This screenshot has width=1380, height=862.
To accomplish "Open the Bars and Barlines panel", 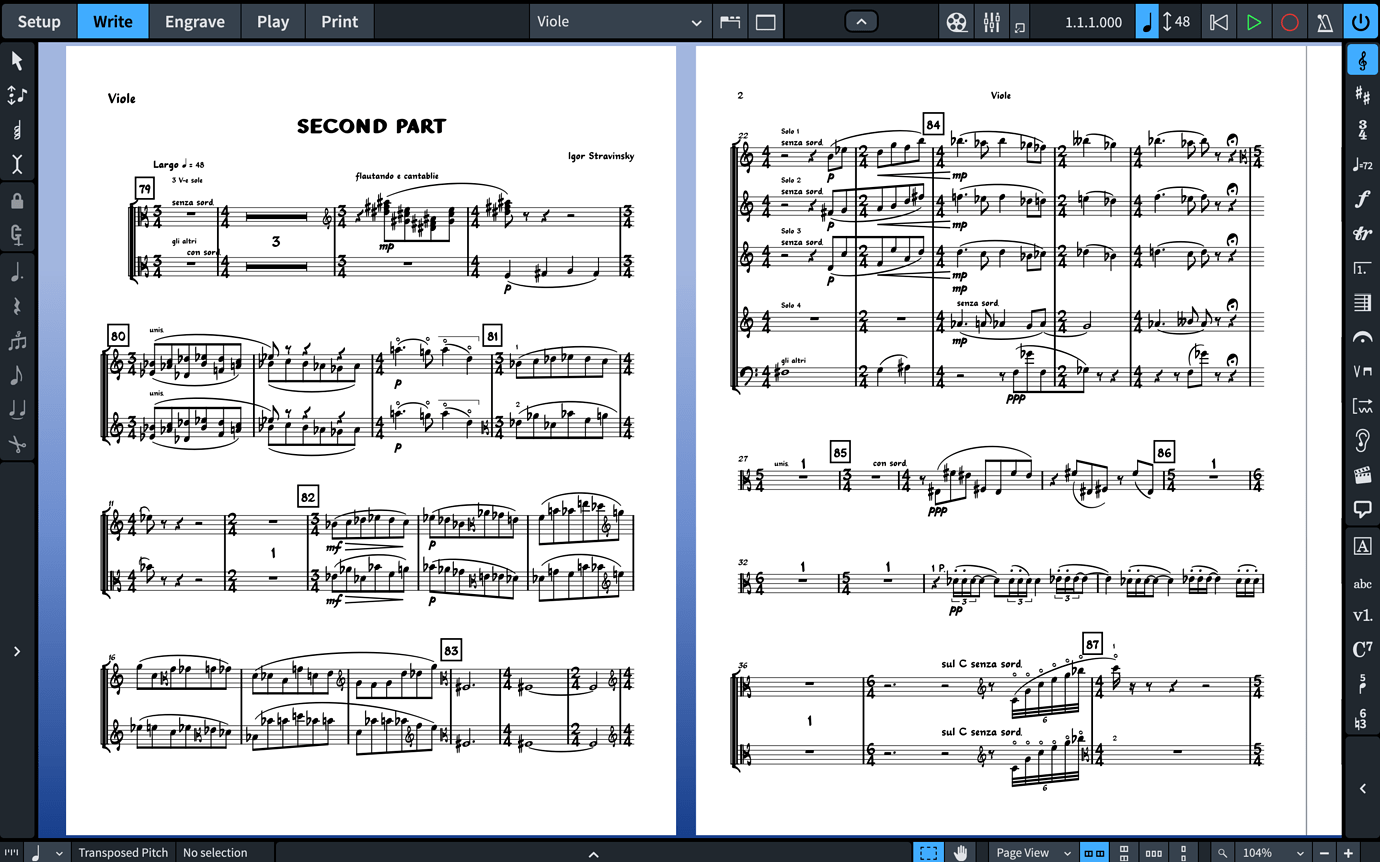I will pyautogui.click(x=1362, y=303).
